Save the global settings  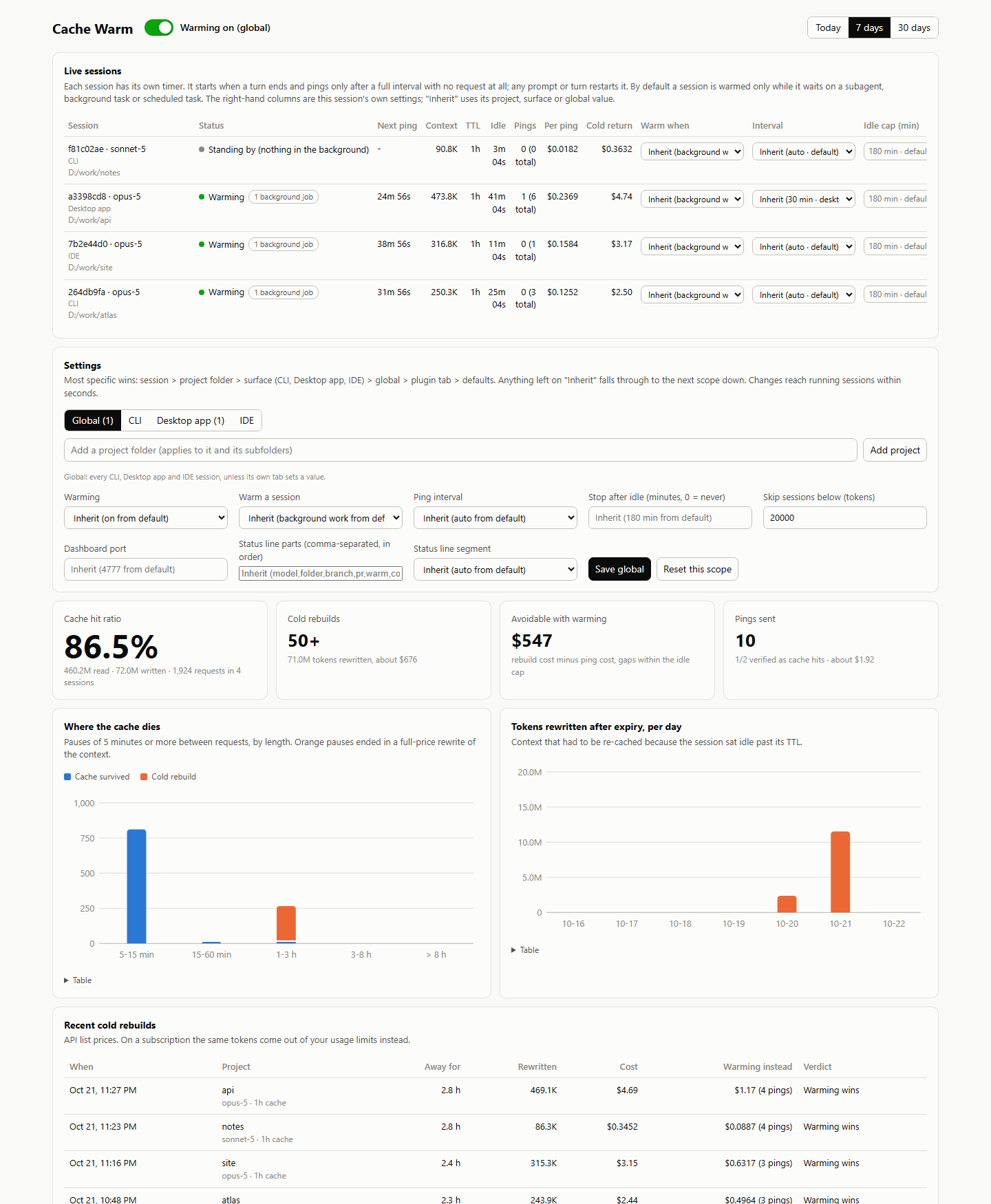tap(619, 569)
